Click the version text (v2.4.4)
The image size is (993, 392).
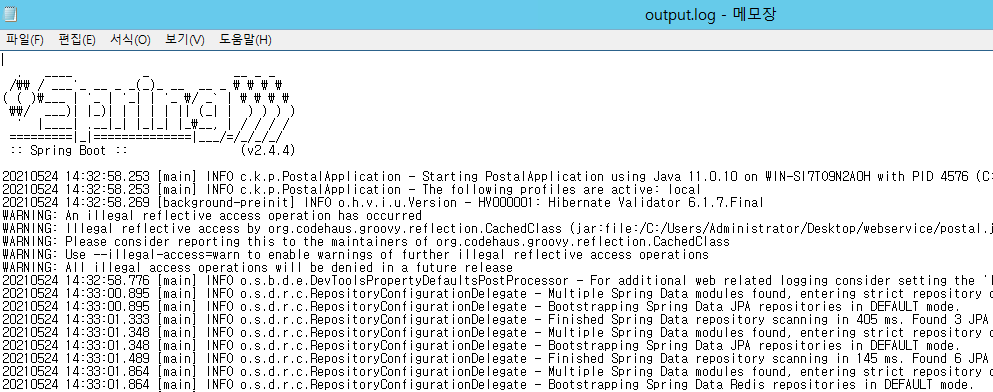click(x=268, y=151)
